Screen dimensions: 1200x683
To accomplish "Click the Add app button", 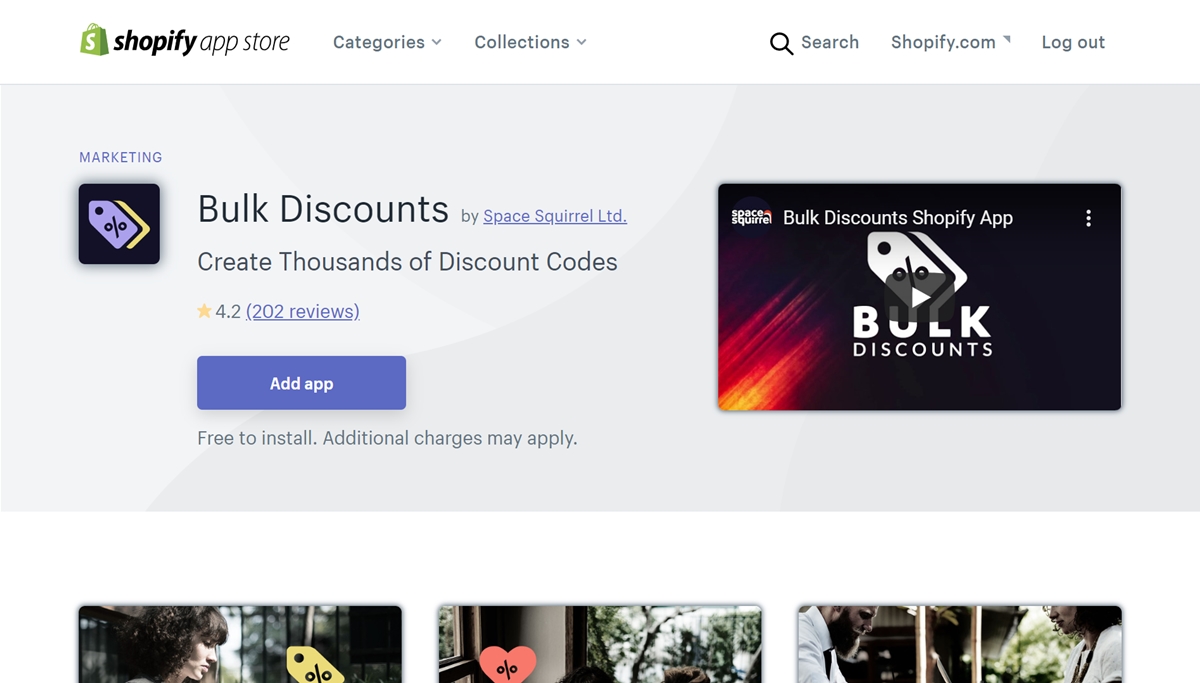I will pyautogui.click(x=301, y=383).
